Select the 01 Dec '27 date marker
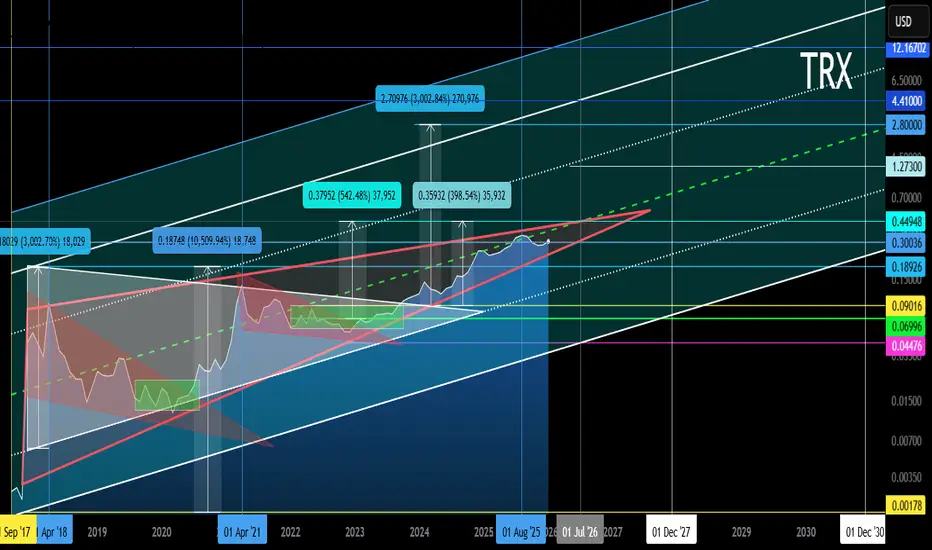The image size is (932, 550). [672, 530]
